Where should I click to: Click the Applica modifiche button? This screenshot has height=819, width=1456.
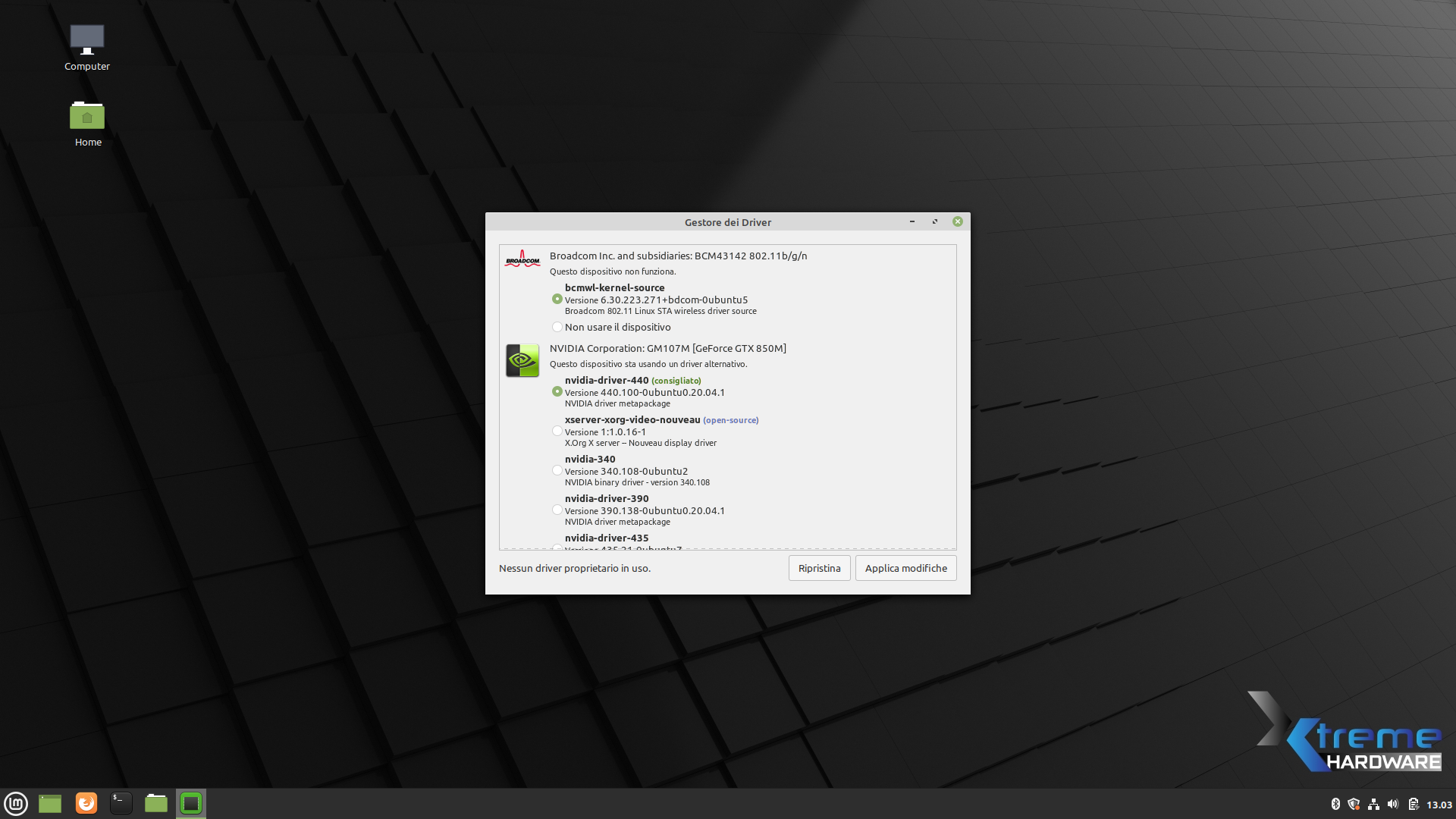[x=905, y=568]
